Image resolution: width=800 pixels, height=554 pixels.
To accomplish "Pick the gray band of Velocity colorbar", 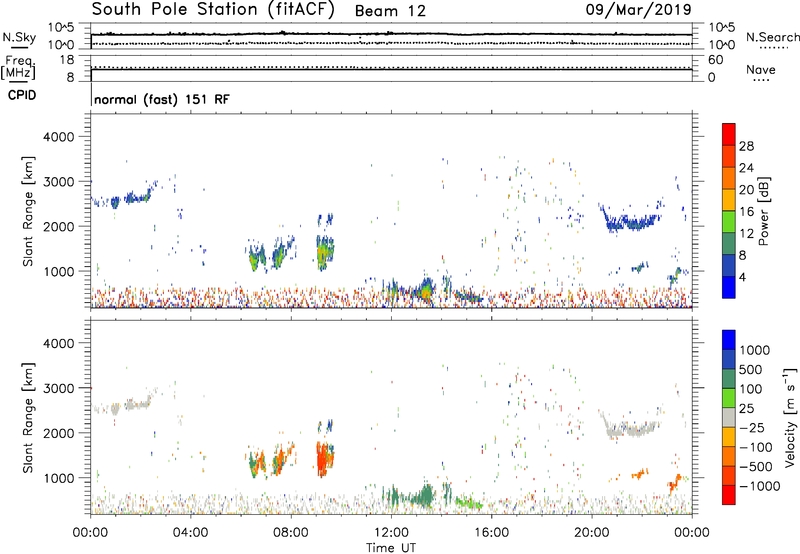I will coord(729,417).
